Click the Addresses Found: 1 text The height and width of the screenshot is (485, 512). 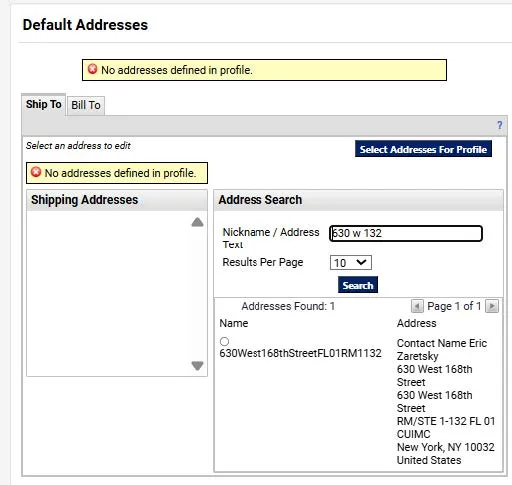pyautogui.click(x=288, y=306)
